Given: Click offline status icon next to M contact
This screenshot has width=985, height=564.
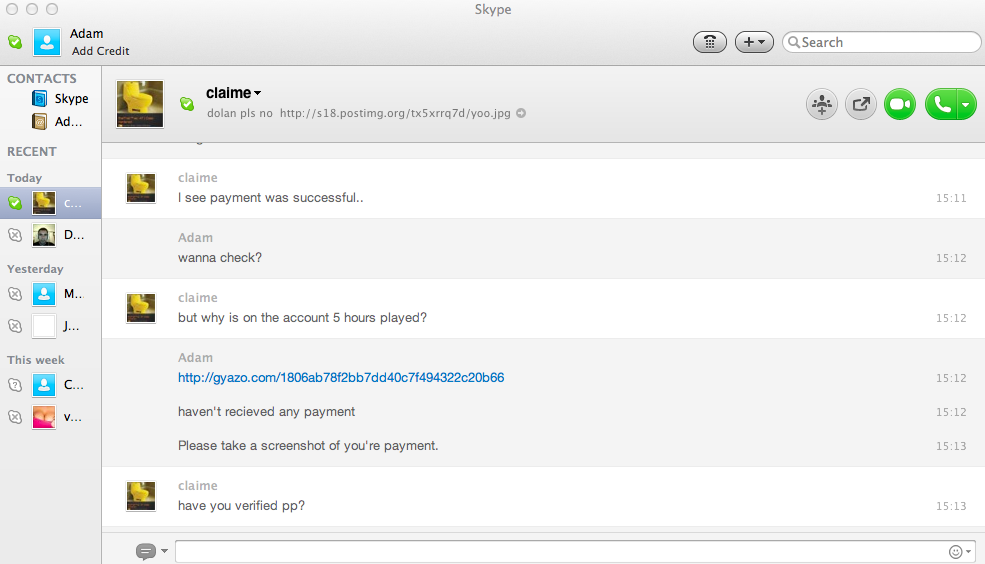Looking at the screenshot, I should (x=15, y=293).
